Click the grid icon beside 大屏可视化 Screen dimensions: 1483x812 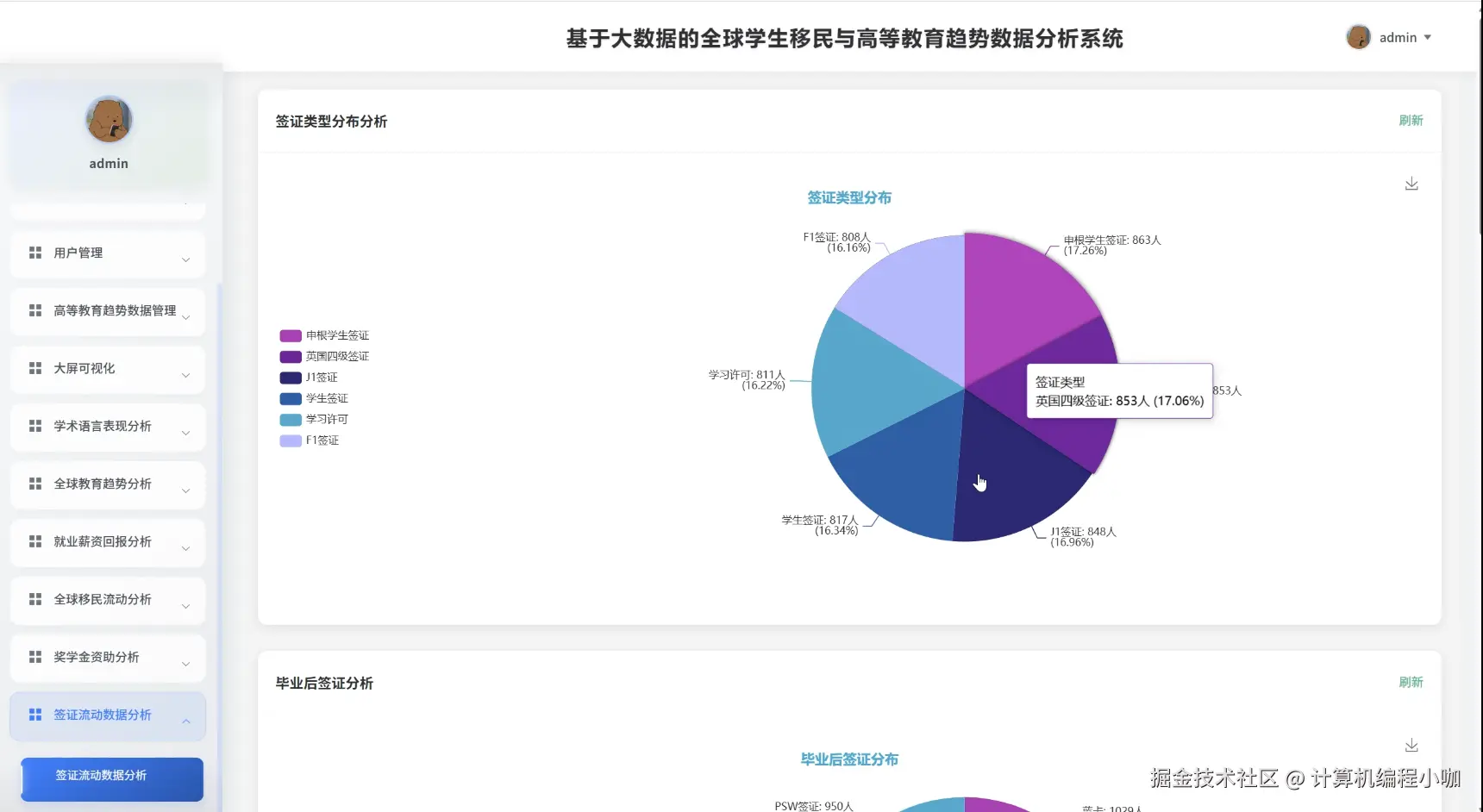(35, 368)
